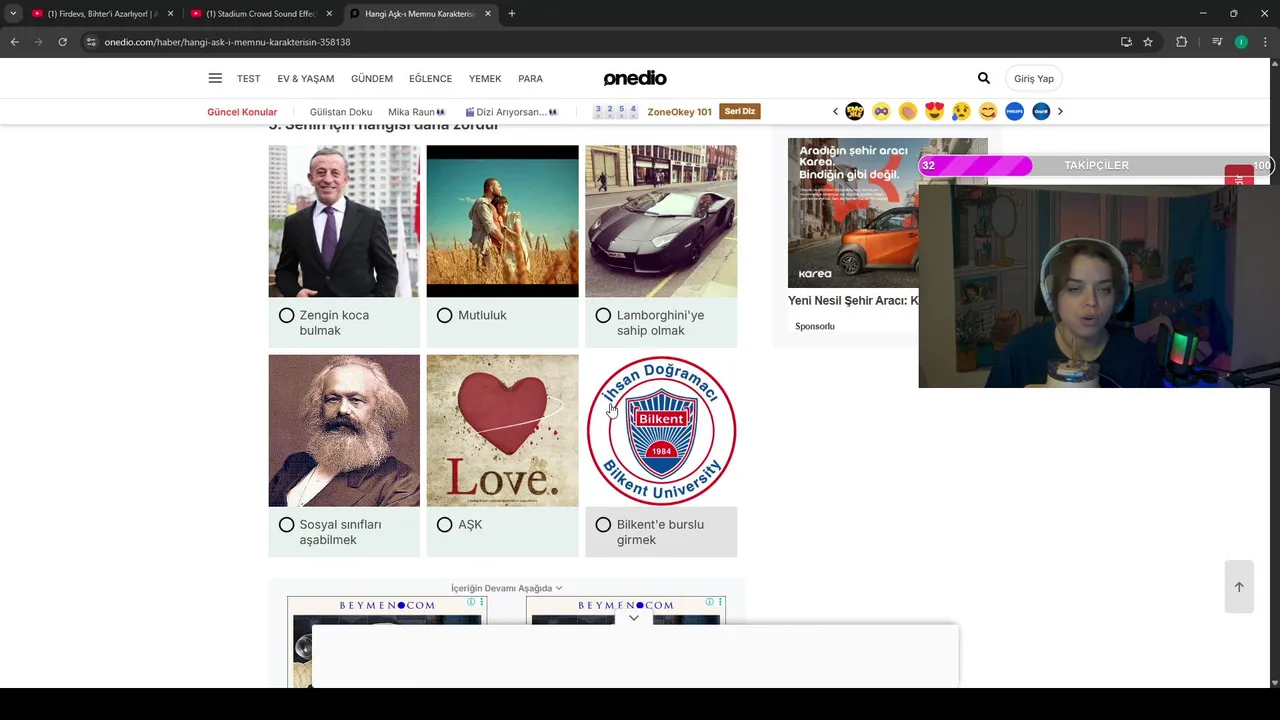Open the Güncel Konular link
The height and width of the screenshot is (720, 1280).
point(242,112)
